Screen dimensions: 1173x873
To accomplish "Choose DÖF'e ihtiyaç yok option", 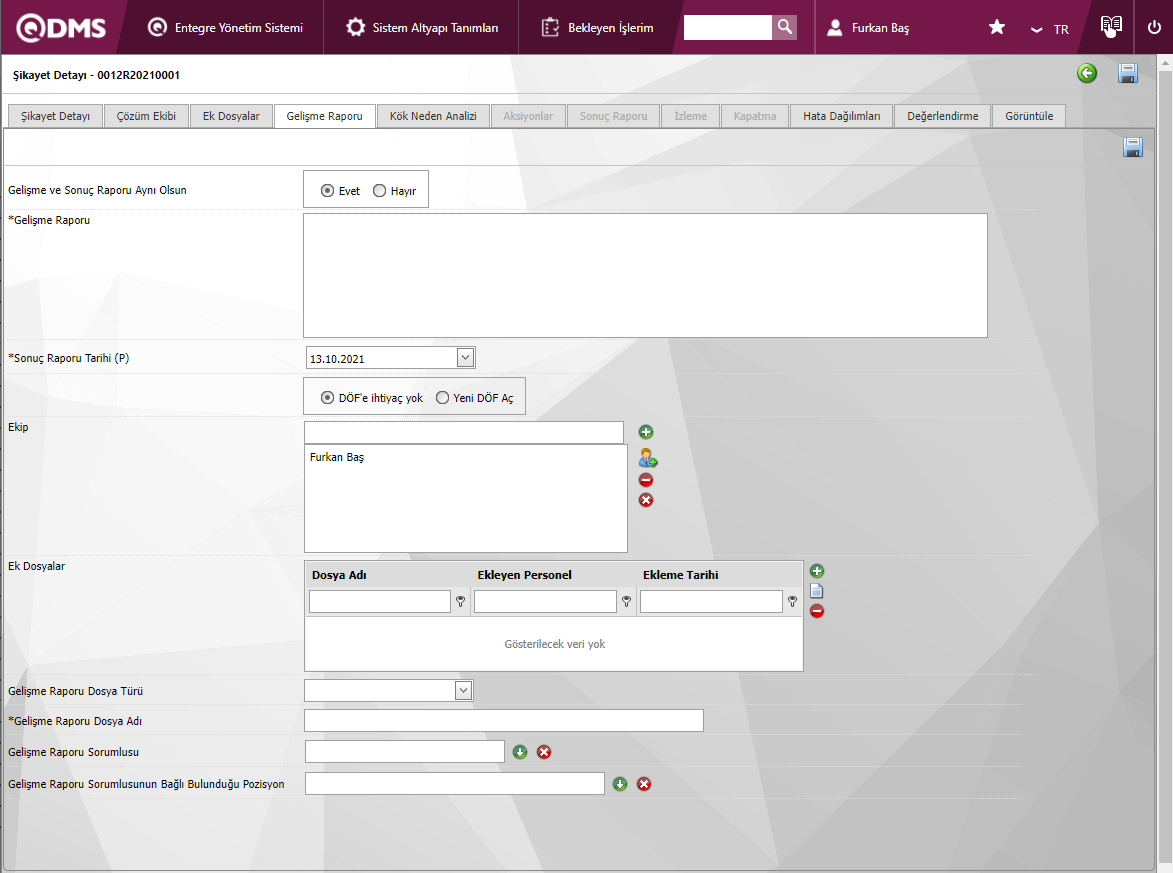I will [327, 398].
